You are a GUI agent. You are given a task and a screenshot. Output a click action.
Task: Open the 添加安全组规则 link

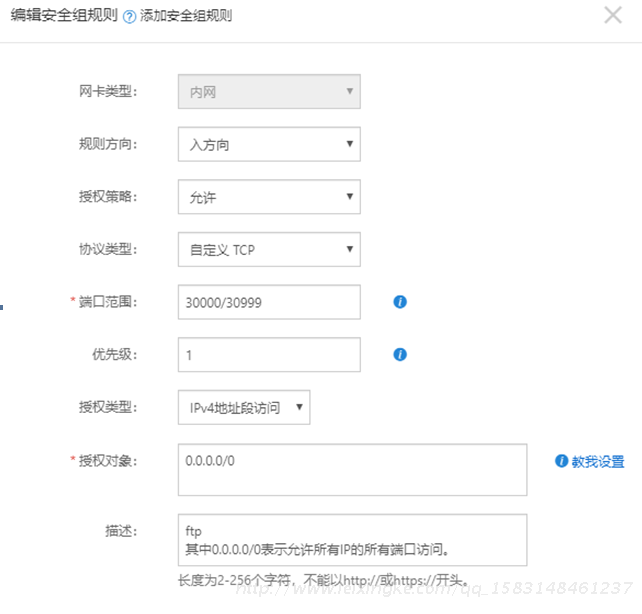pyautogui.click(x=186, y=17)
